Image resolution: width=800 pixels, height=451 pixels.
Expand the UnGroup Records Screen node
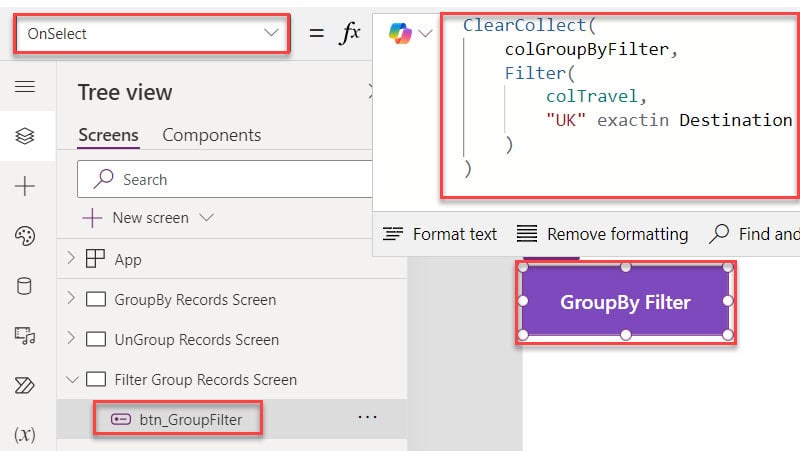tap(71, 338)
